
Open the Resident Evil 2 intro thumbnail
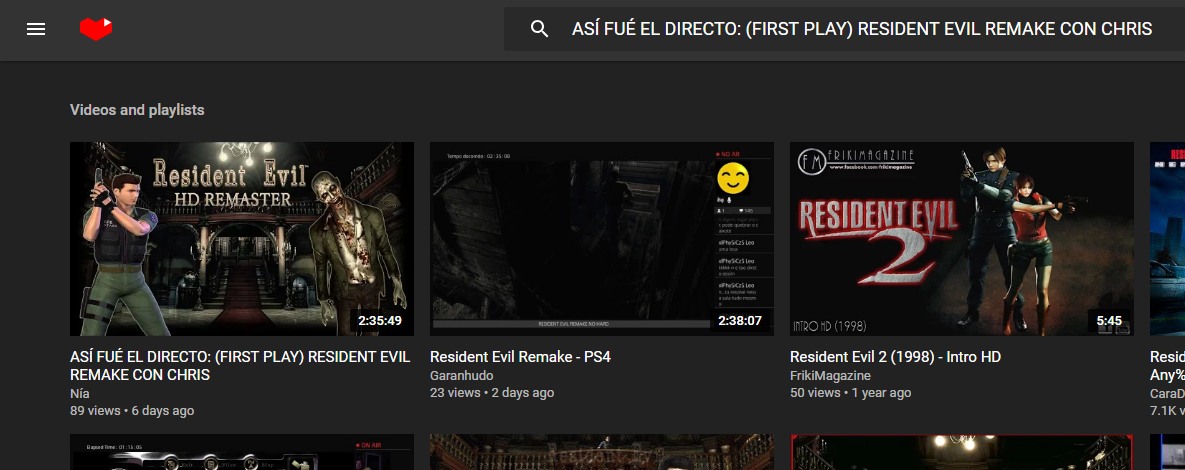point(961,239)
